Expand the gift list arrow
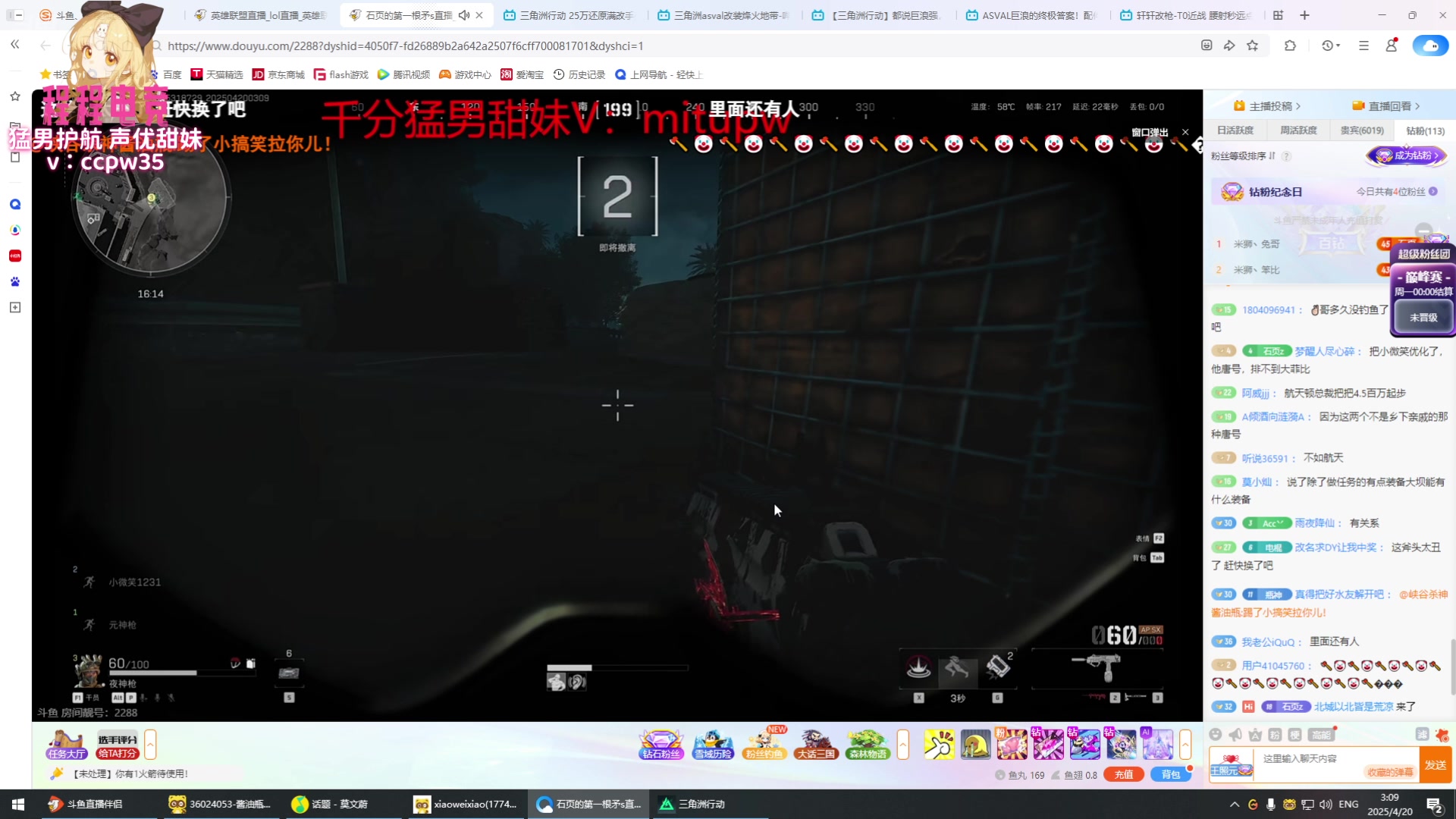 click(x=1185, y=745)
